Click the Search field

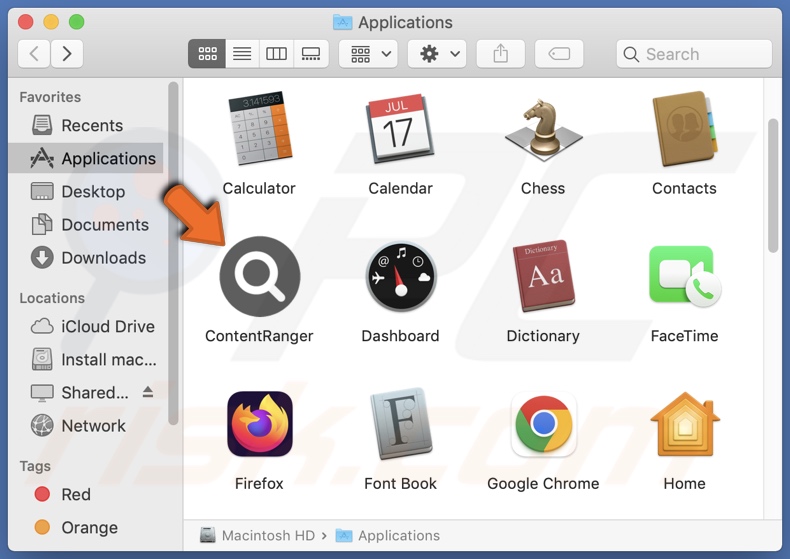(x=694, y=53)
